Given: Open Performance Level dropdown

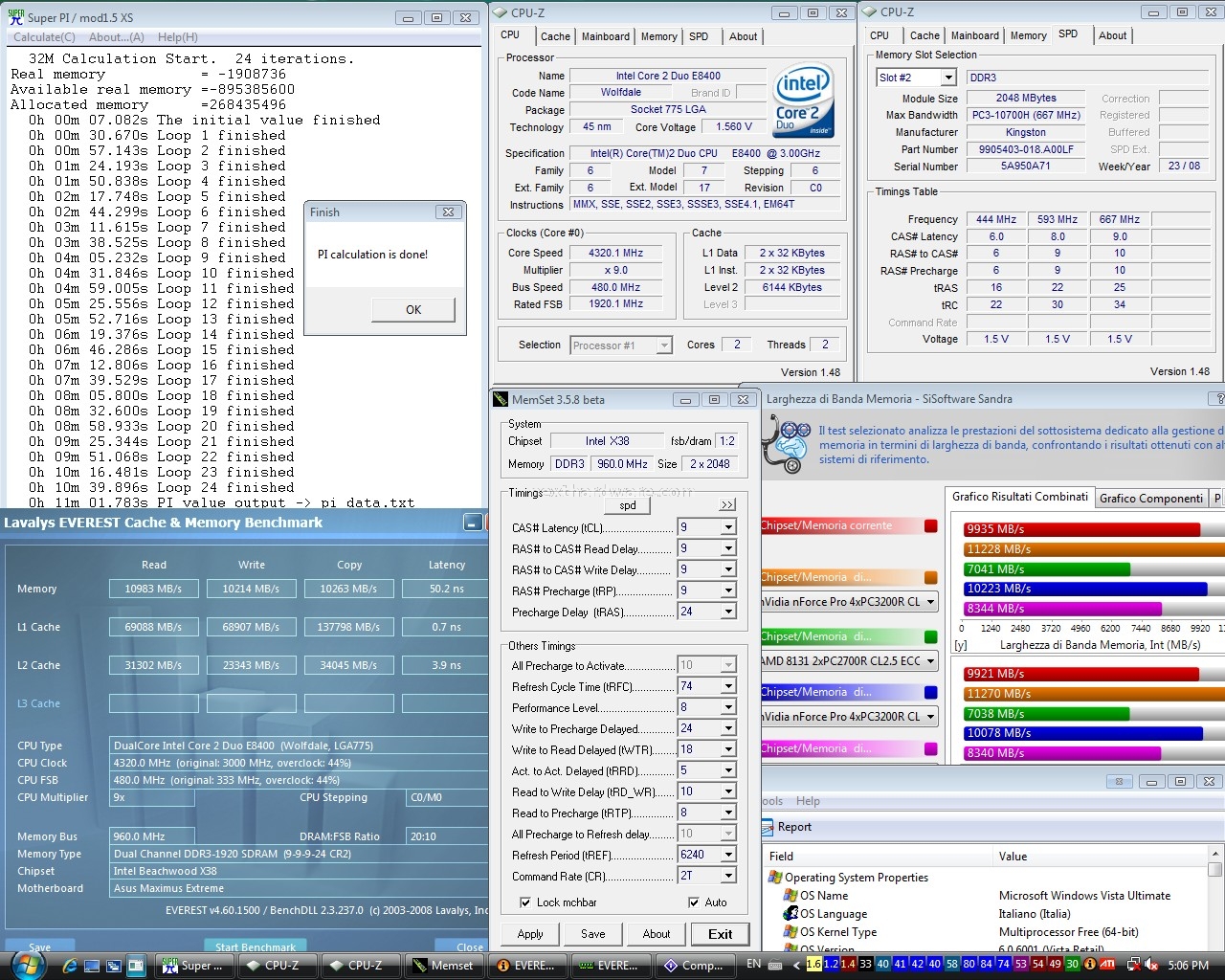Looking at the screenshot, I should point(728,707).
